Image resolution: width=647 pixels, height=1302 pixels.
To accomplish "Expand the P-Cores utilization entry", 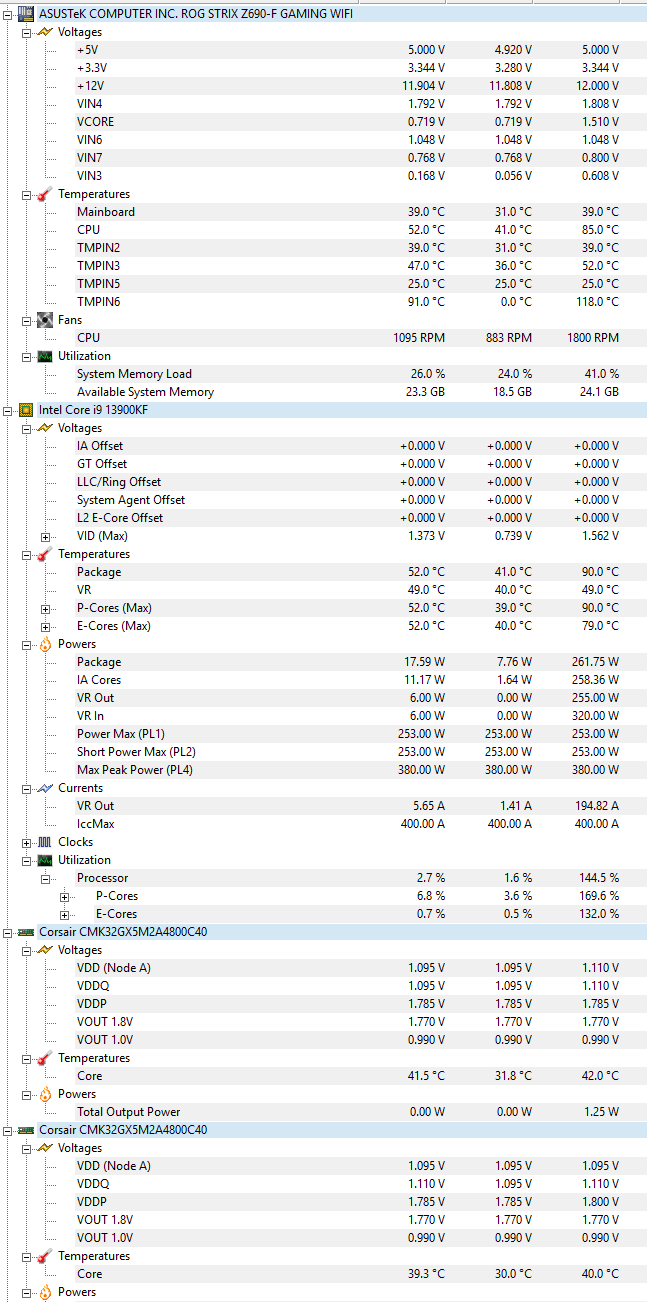I will pos(65,896).
